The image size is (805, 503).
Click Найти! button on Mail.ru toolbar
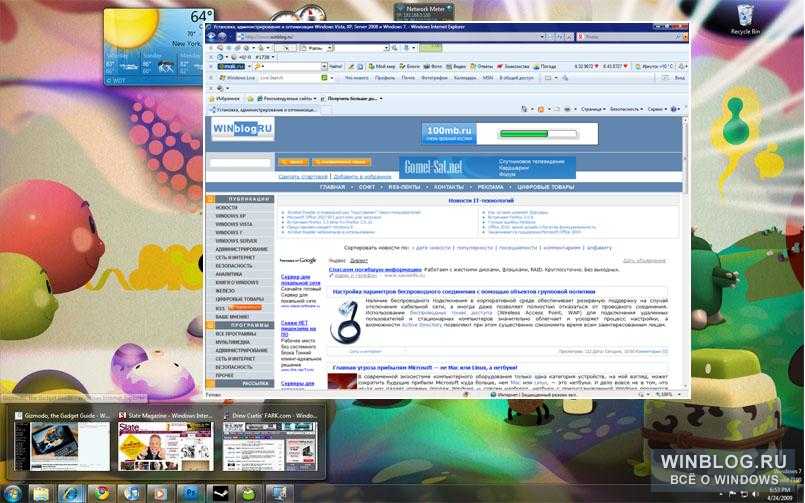coord(336,67)
